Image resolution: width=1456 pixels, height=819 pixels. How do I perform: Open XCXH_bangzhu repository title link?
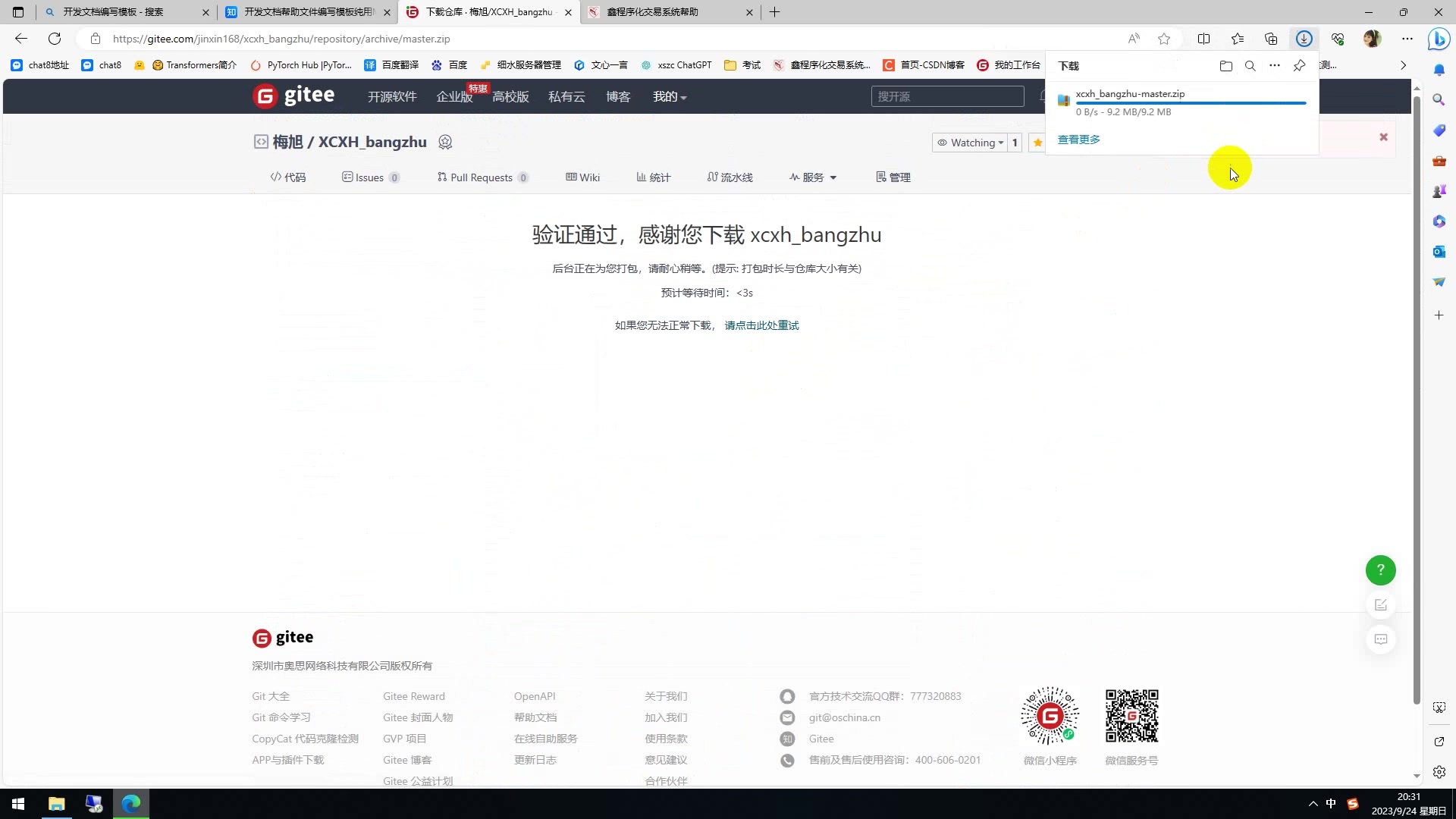372,142
